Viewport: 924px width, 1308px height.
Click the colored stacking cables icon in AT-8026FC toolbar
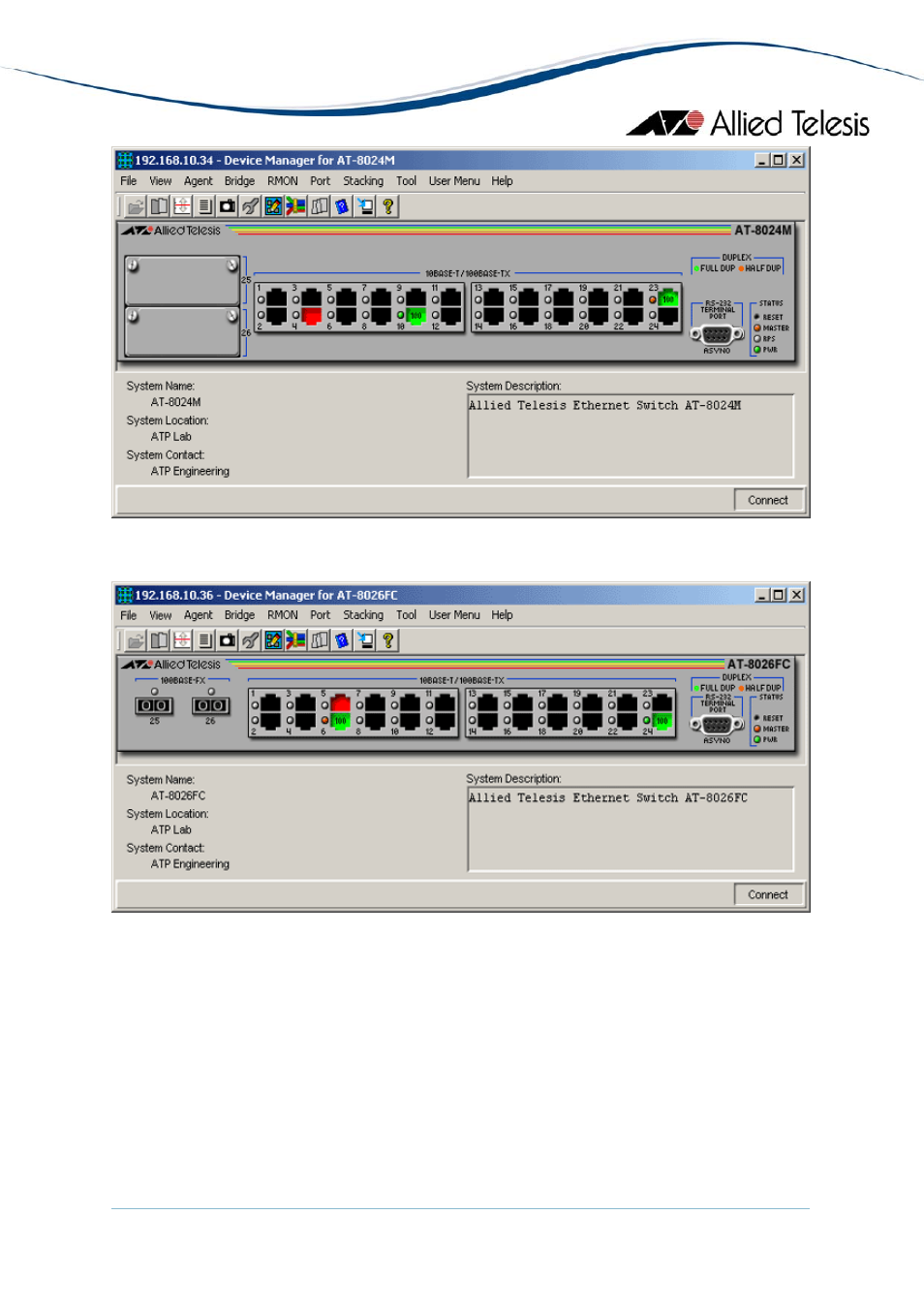click(x=296, y=640)
